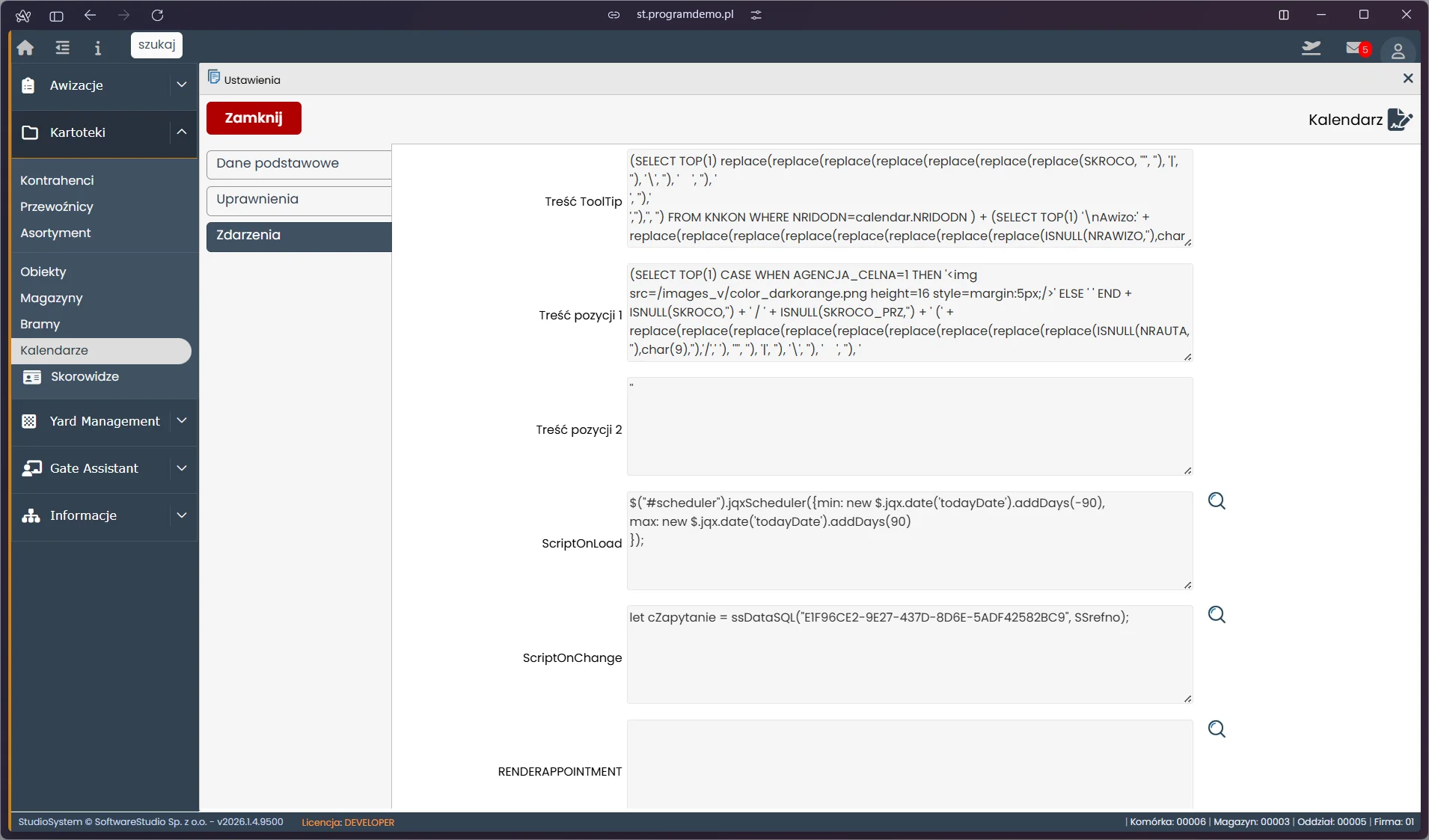Collapse the sidebar with the indent menu icon

tap(63, 48)
